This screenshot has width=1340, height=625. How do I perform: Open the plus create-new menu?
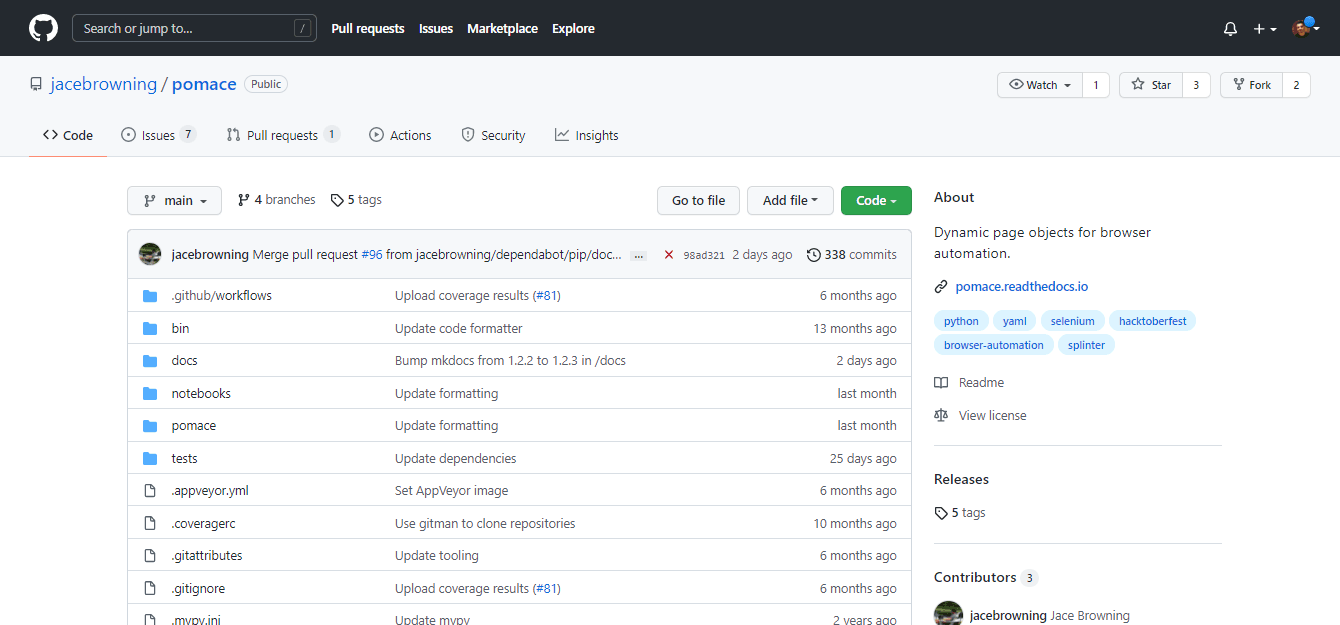click(x=1264, y=29)
